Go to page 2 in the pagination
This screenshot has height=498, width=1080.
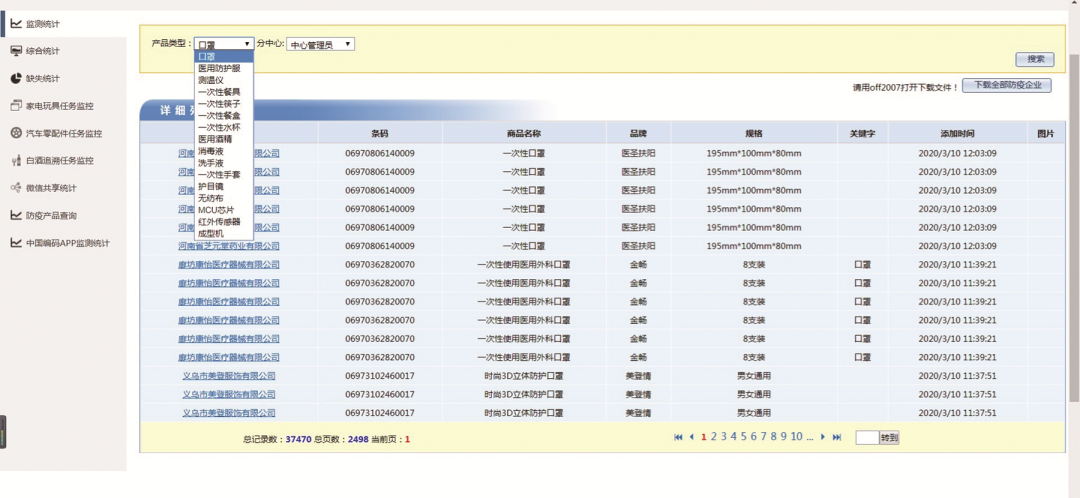pyautogui.click(x=714, y=436)
